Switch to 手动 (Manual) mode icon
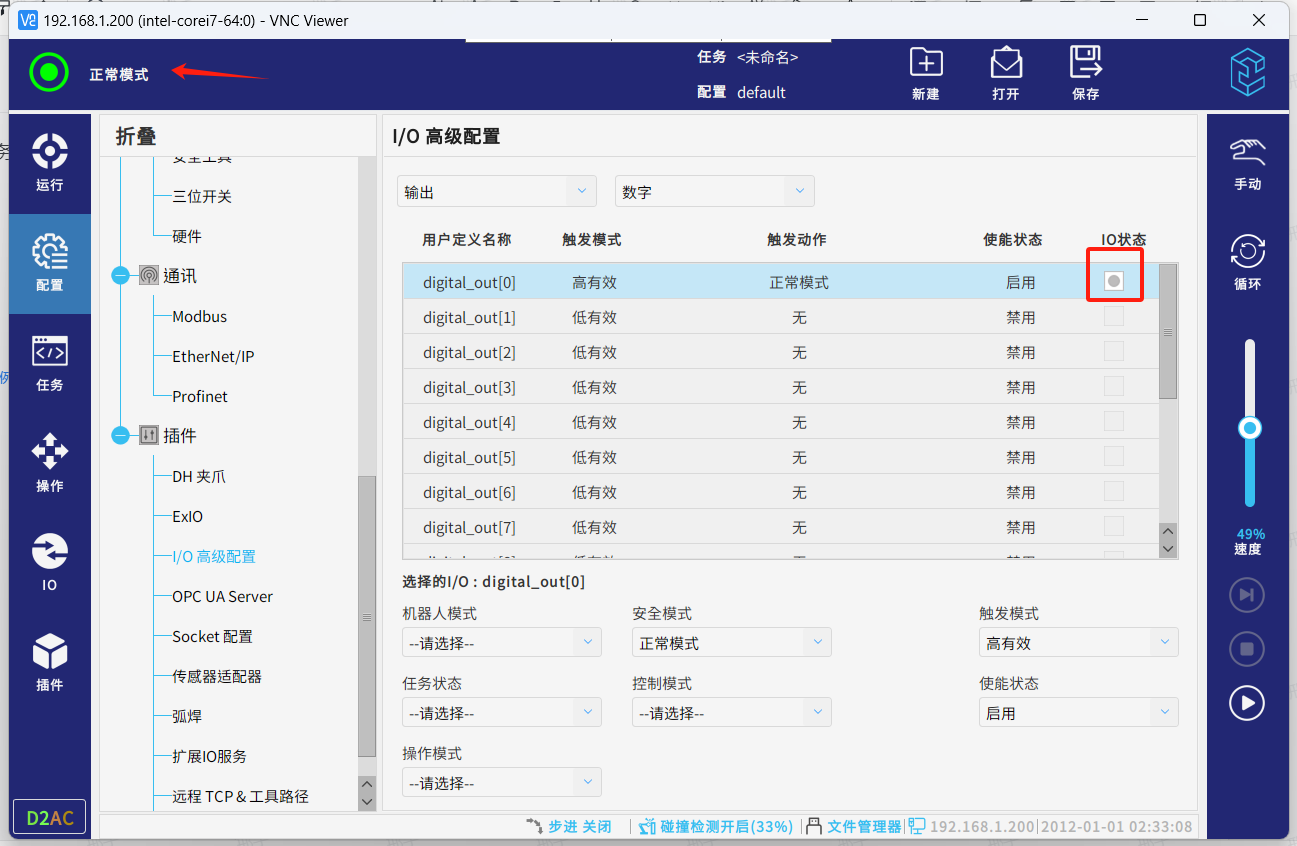The height and width of the screenshot is (846, 1297). pos(1247,163)
